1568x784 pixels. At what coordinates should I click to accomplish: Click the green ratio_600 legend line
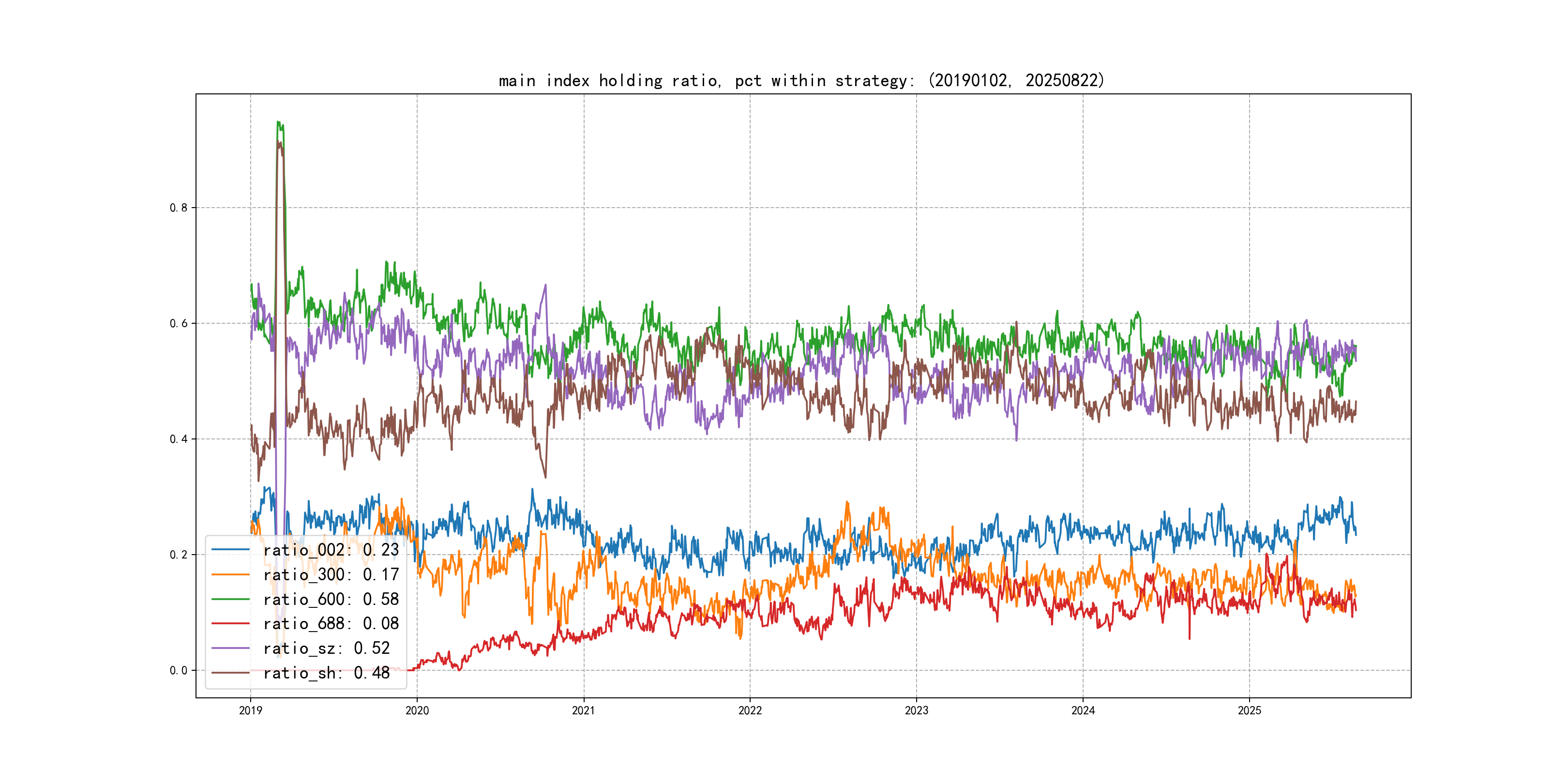(230, 599)
